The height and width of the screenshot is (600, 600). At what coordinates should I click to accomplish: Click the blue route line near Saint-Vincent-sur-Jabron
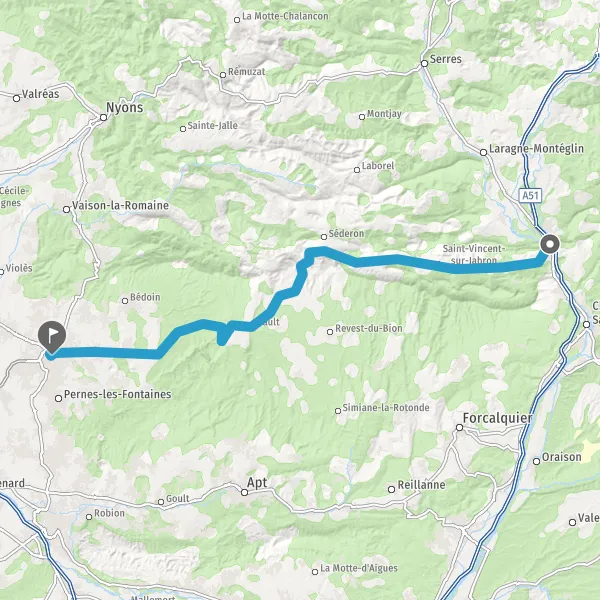tap(474, 269)
